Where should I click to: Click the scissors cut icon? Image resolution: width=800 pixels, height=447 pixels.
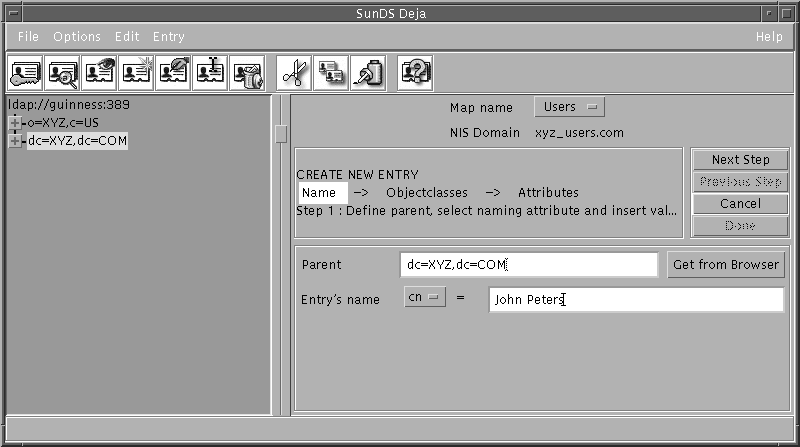(294, 73)
